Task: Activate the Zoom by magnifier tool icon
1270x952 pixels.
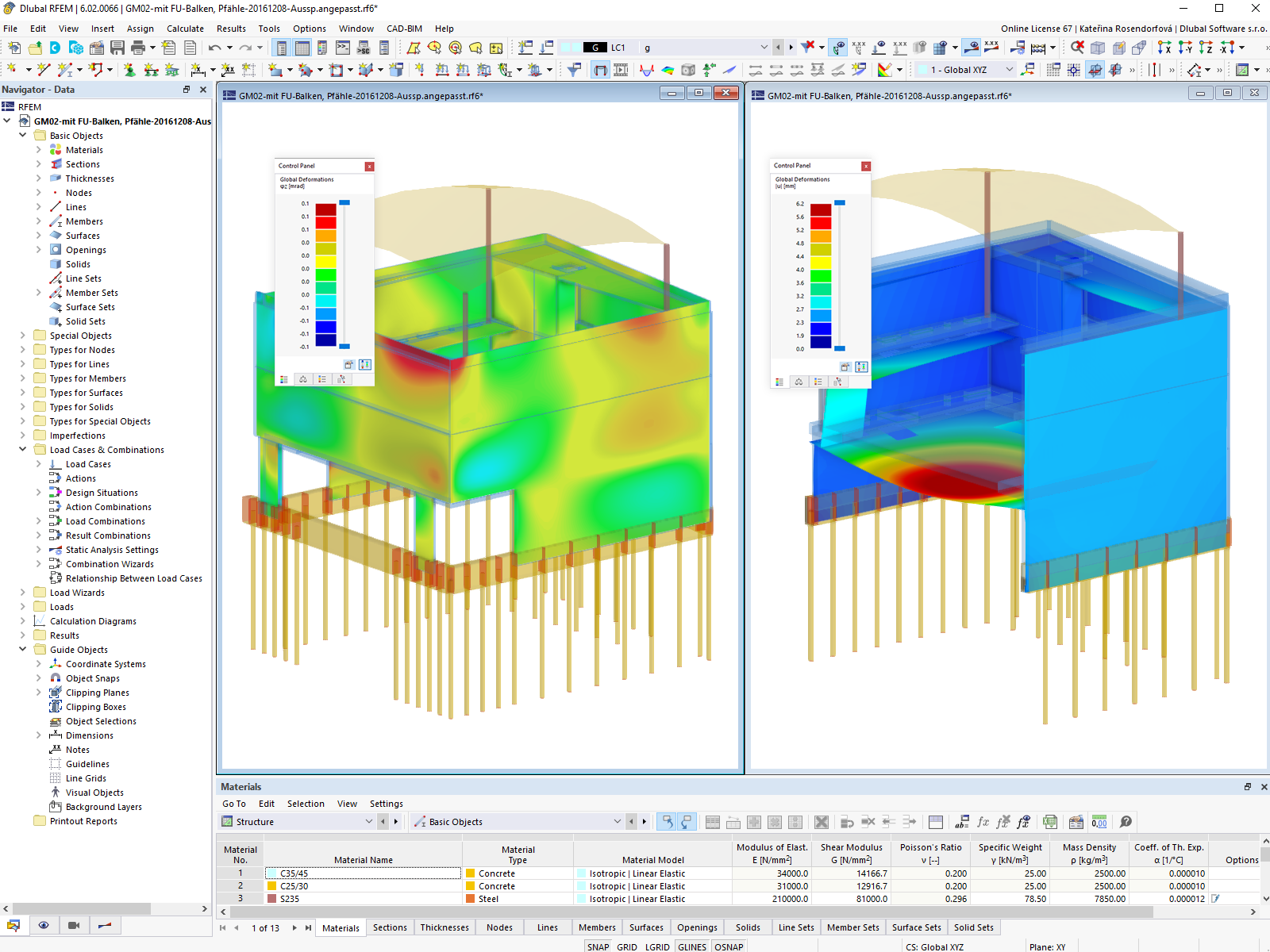Action: (1077, 48)
